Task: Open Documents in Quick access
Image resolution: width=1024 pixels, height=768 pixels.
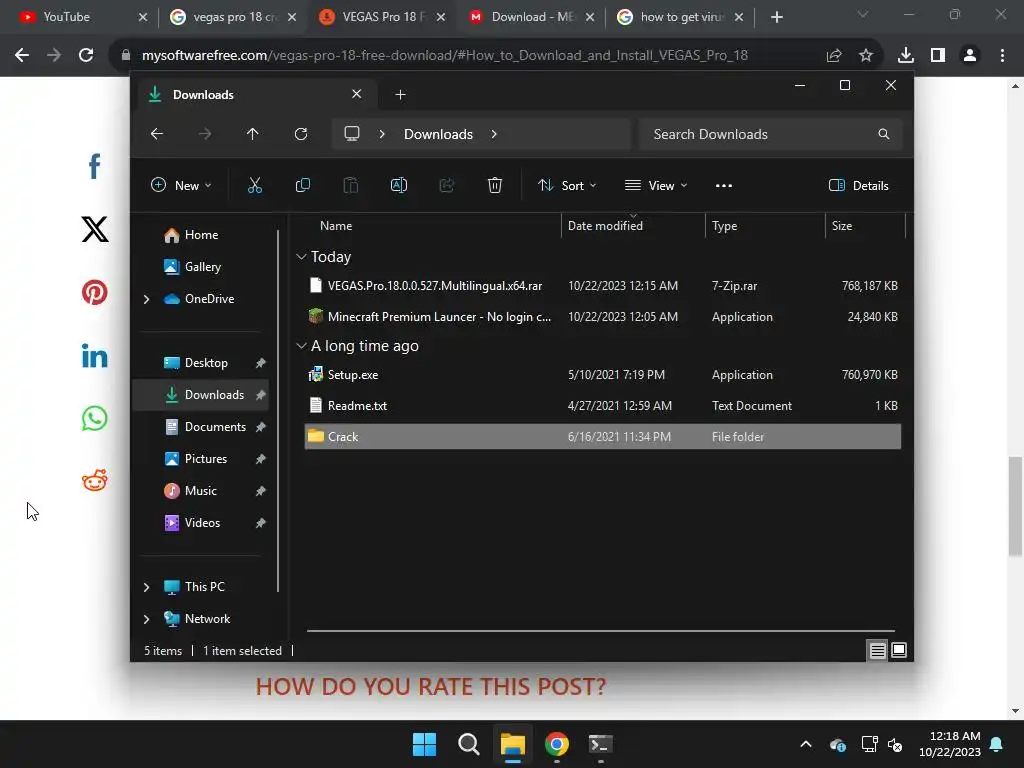Action: [x=215, y=426]
